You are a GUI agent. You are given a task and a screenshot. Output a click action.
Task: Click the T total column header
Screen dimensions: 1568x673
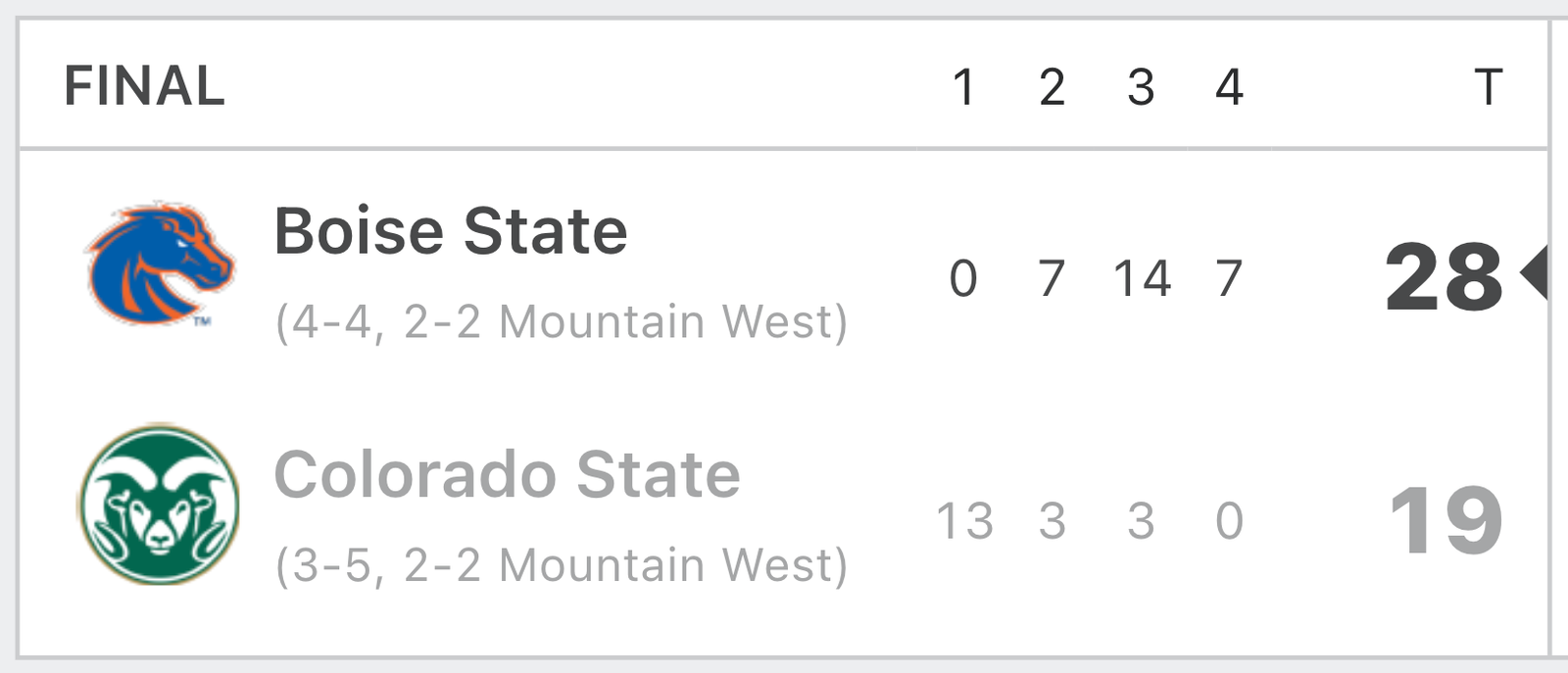(1488, 87)
